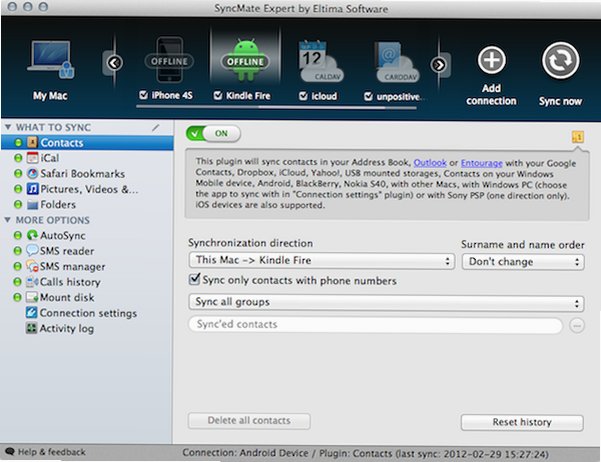The image size is (601, 462).
Task: Open Surname and name order dropdown
Action: click(x=523, y=262)
